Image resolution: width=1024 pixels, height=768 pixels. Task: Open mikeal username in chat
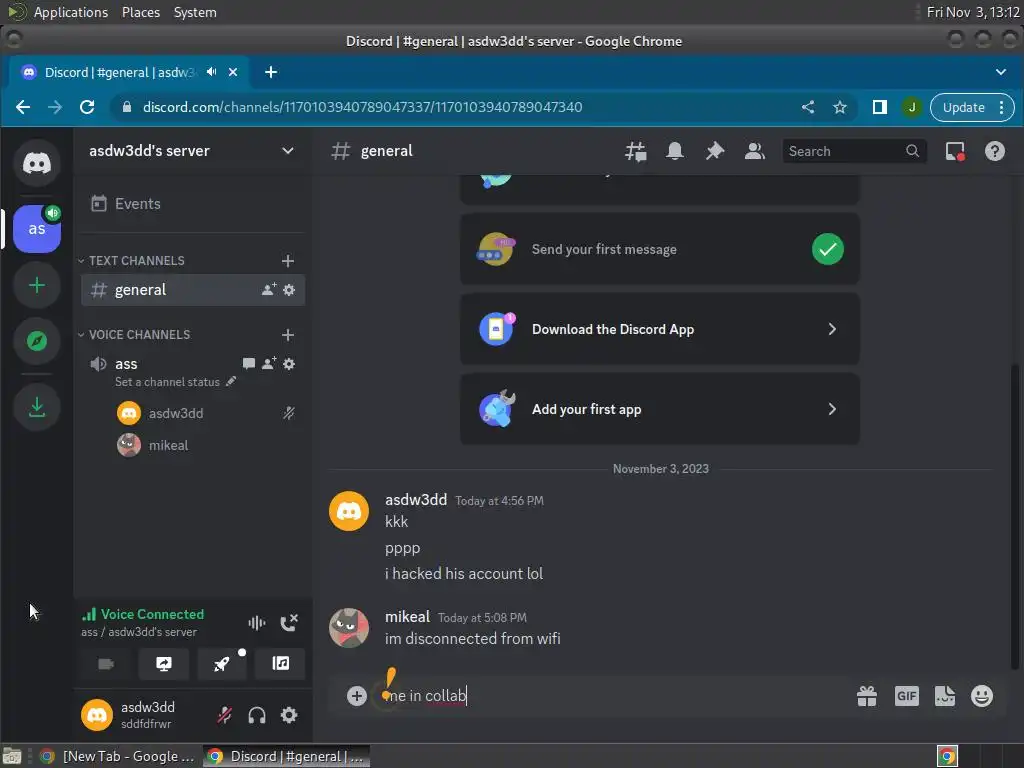(x=407, y=617)
